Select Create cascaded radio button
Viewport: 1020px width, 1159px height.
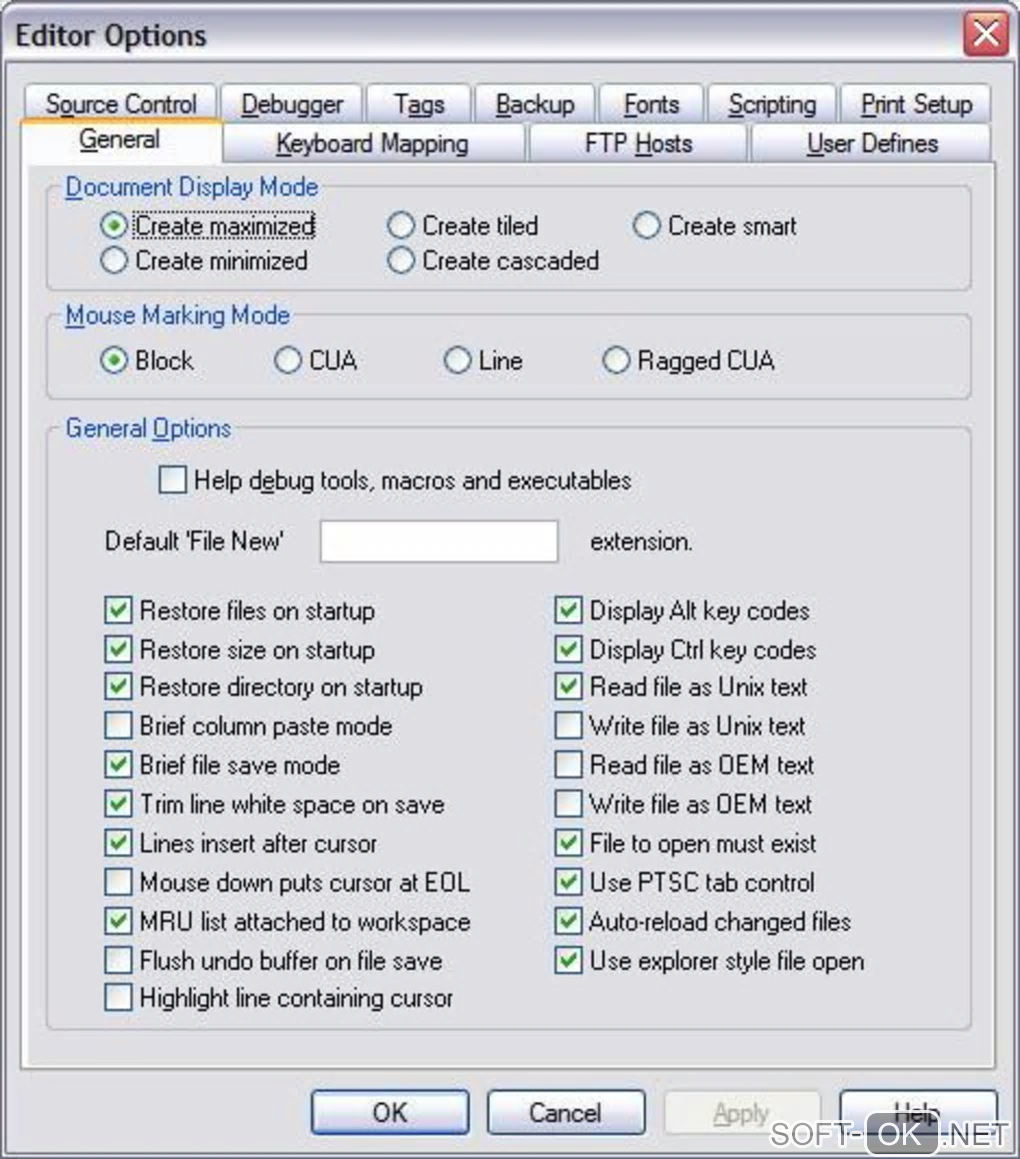coord(401,261)
